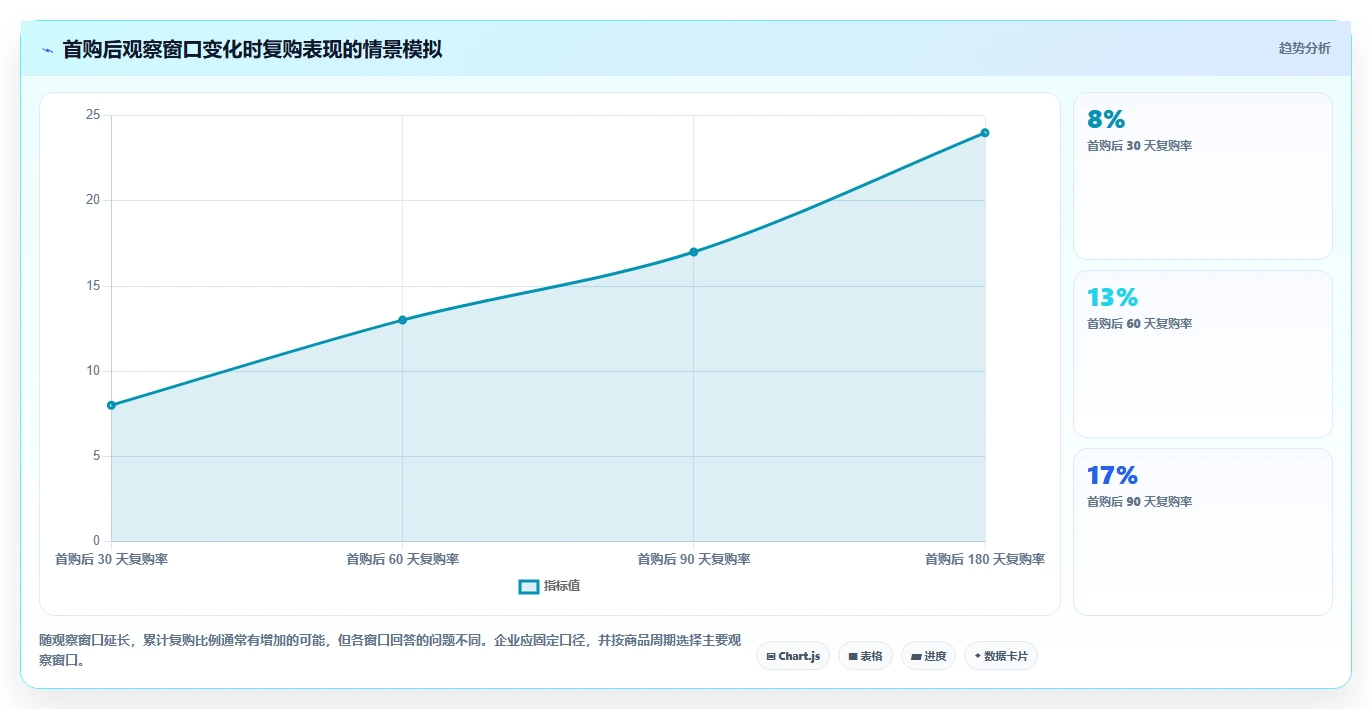Click the chart title 首购后观察窗口变化时复购表现的情景模拟

point(252,49)
